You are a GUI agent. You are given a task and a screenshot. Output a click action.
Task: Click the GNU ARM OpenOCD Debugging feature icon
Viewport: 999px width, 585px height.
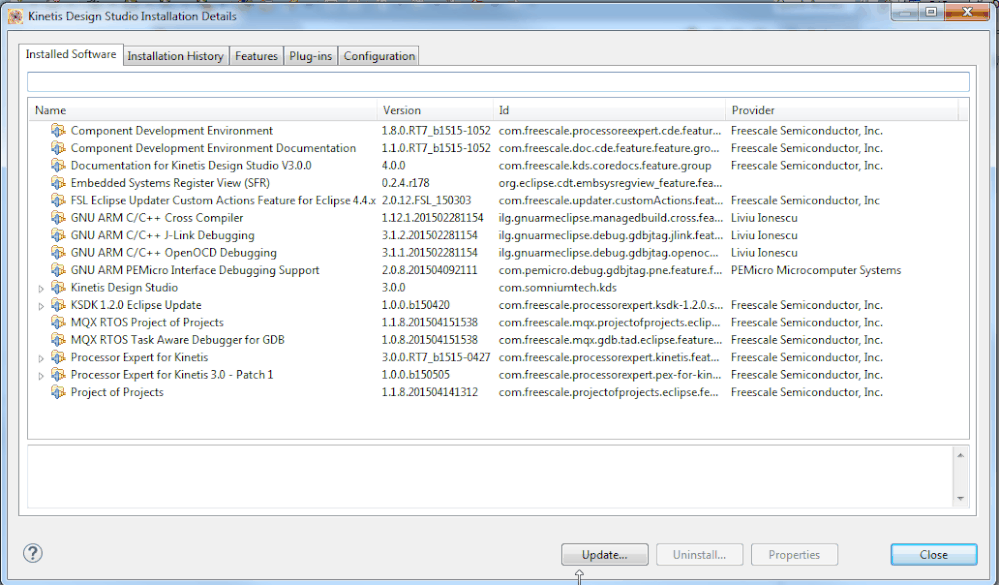coord(58,252)
